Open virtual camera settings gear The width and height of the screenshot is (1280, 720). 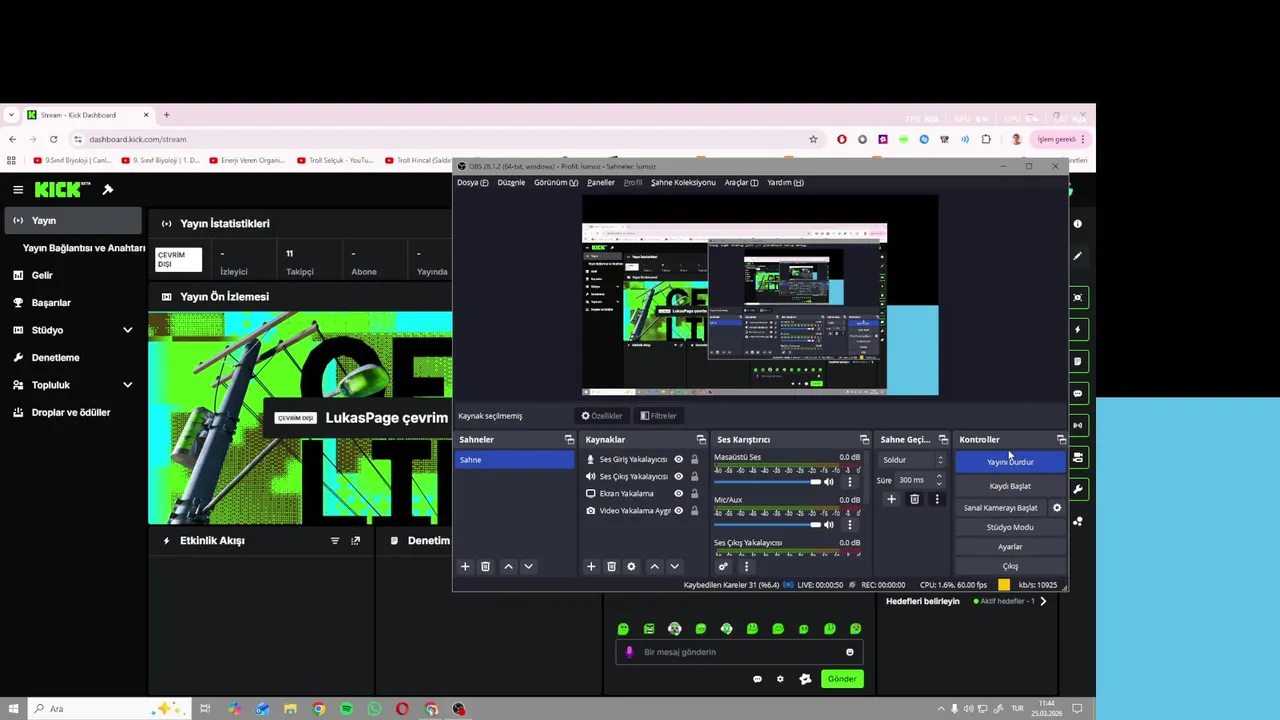pyautogui.click(x=1057, y=508)
